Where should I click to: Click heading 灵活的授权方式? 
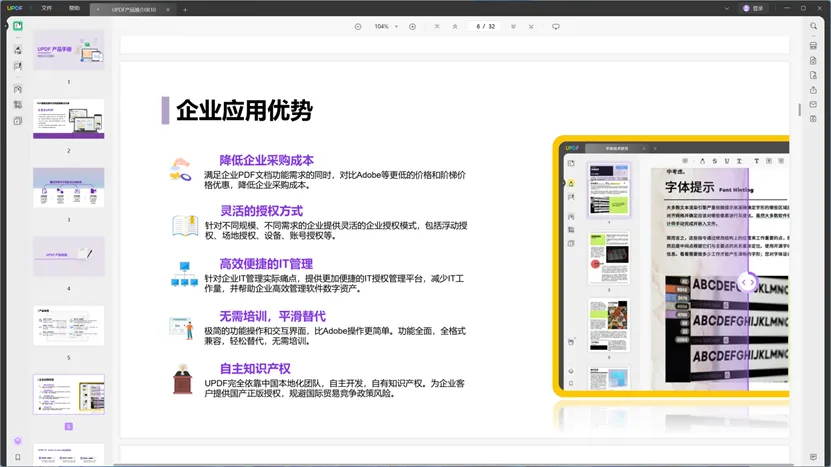261,211
